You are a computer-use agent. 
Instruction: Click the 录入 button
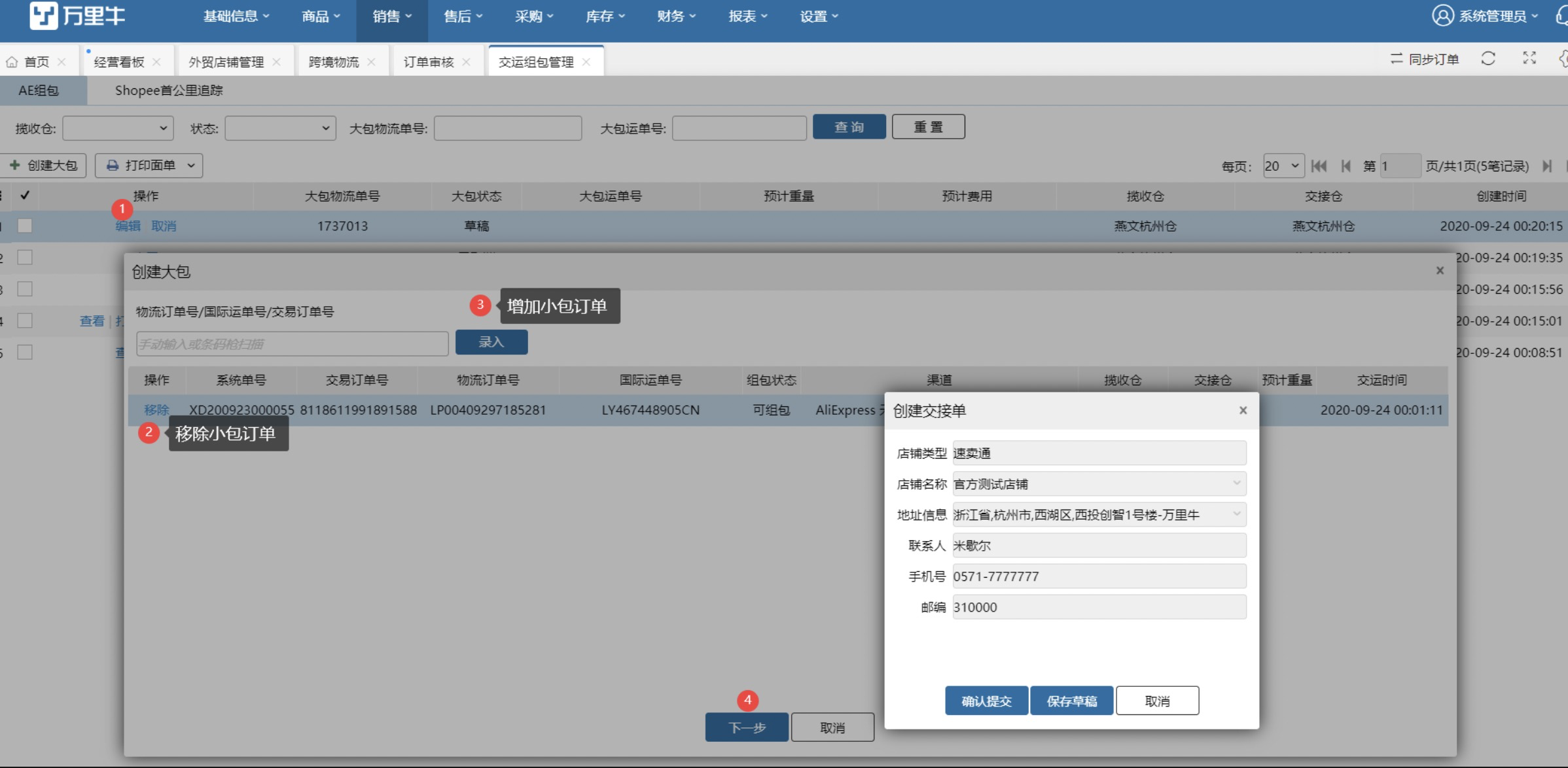(491, 342)
